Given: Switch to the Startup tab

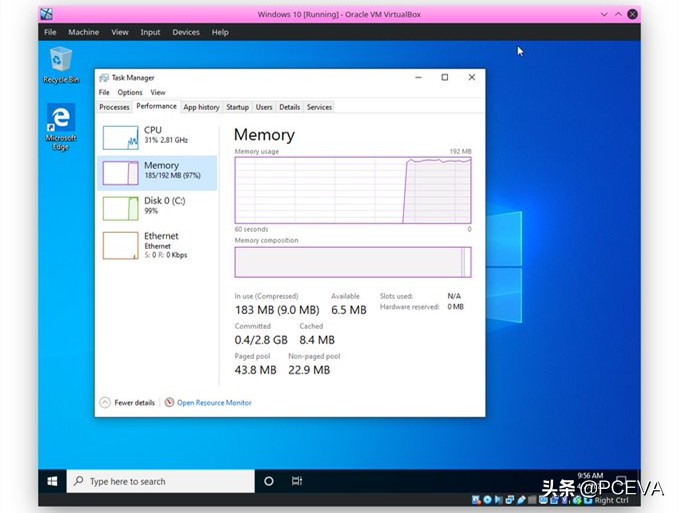Looking at the screenshot, I should 237,107.
